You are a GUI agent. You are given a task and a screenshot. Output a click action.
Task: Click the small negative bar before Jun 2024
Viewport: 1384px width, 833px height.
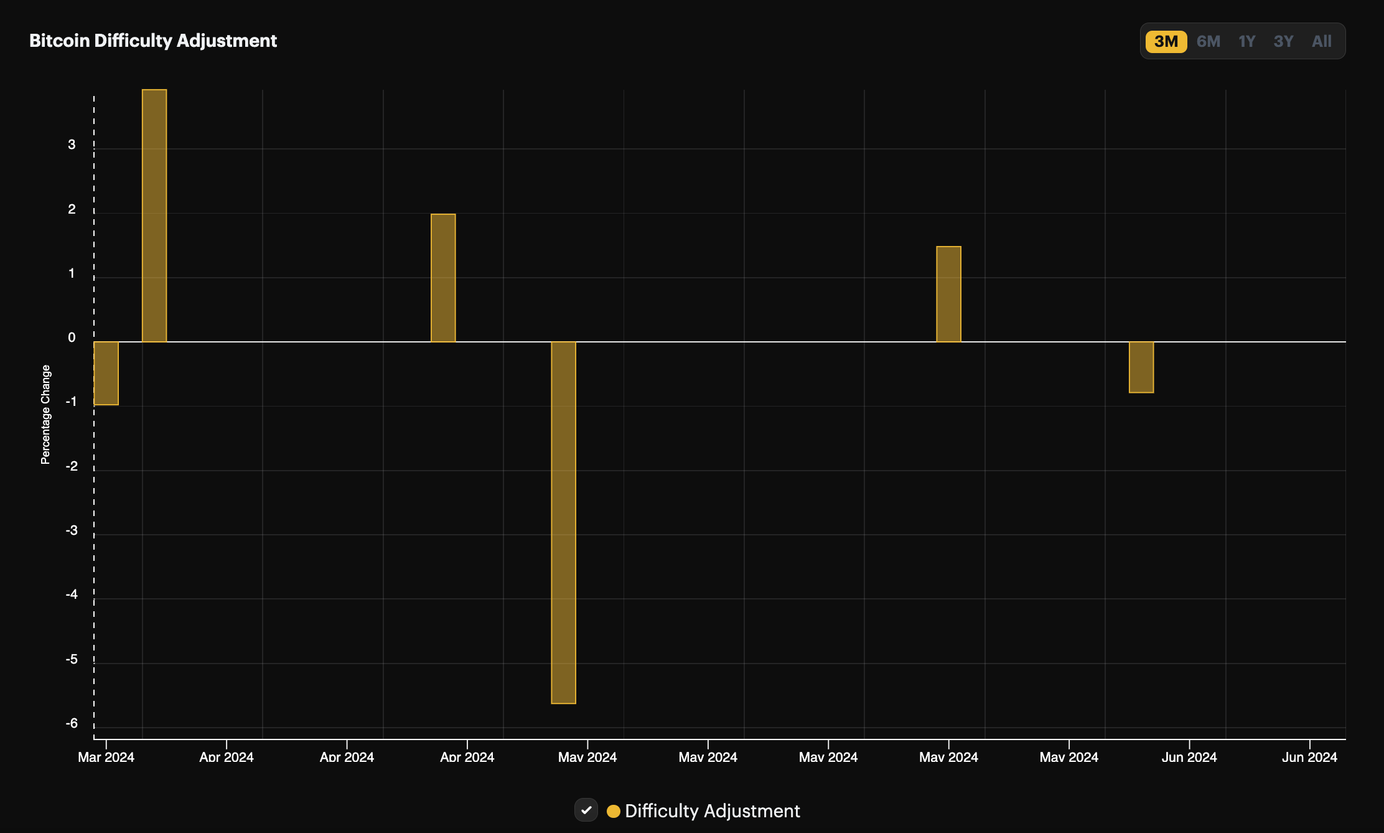pyautogui.click(x=1140, y=365)
